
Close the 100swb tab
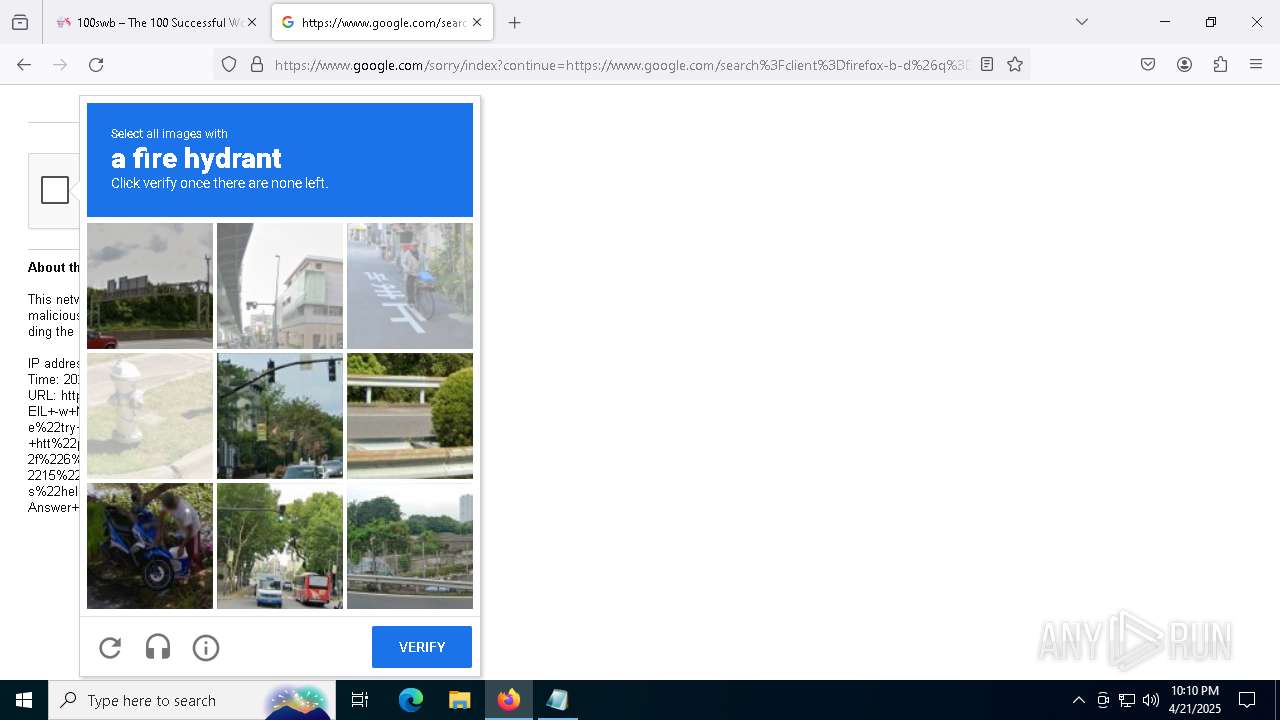click(x=252, y=22)
